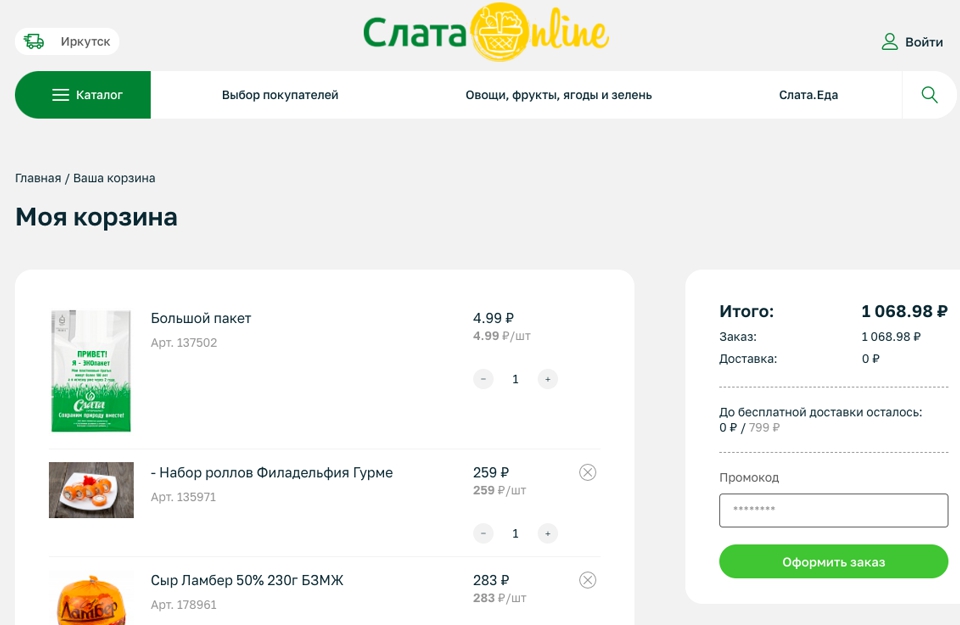The image size is (960, 625).
Task: Open Выбор покупателей menu item
Action: click(280, 95)
